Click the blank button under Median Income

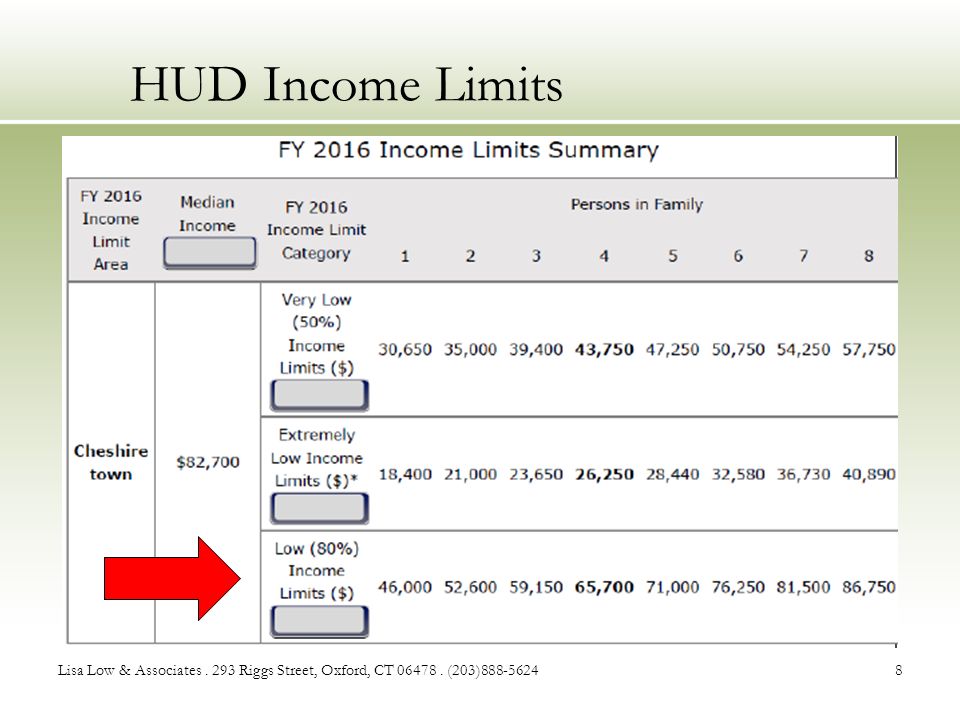pyautogui.click(x=209, y=252)
